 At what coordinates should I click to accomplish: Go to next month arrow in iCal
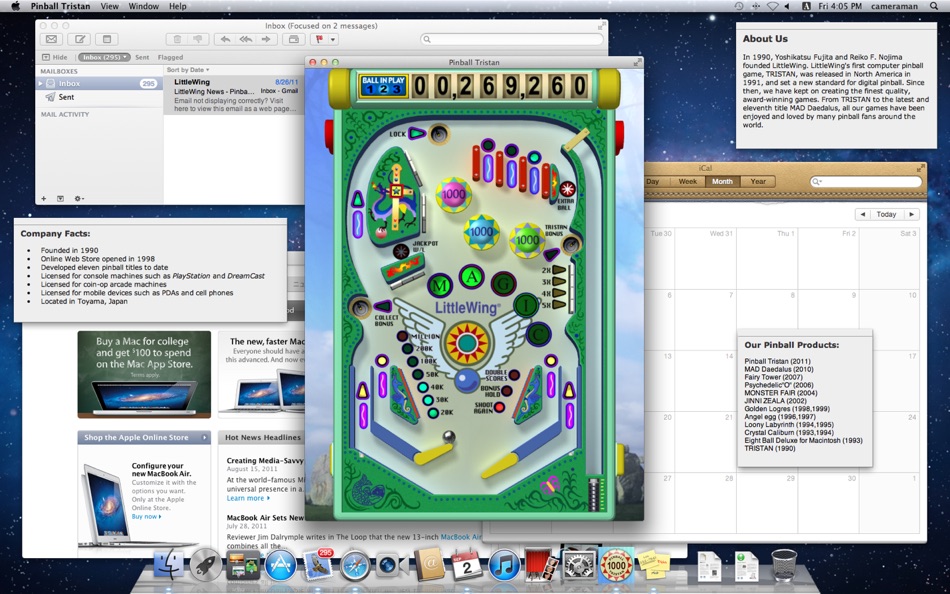[911, 214]
